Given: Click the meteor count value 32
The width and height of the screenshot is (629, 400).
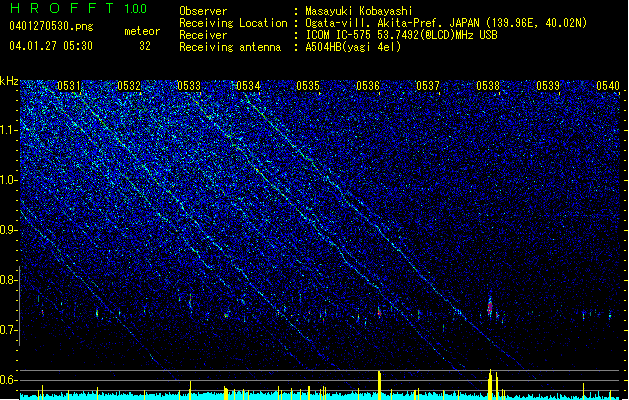Looking at the screenshot, I should point(145,46).
